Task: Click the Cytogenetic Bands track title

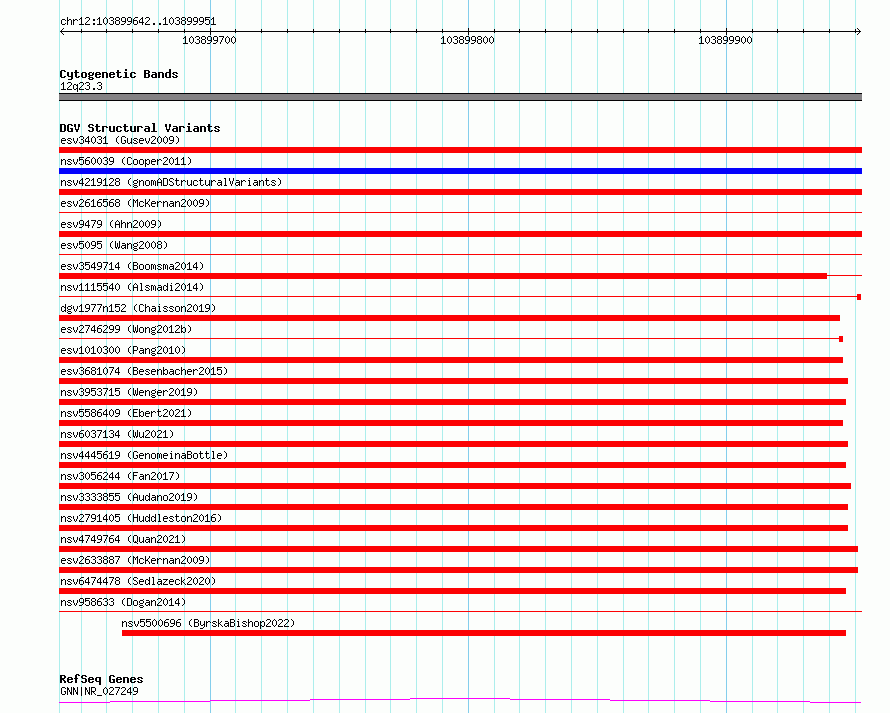Action: (x=119, y=74)
